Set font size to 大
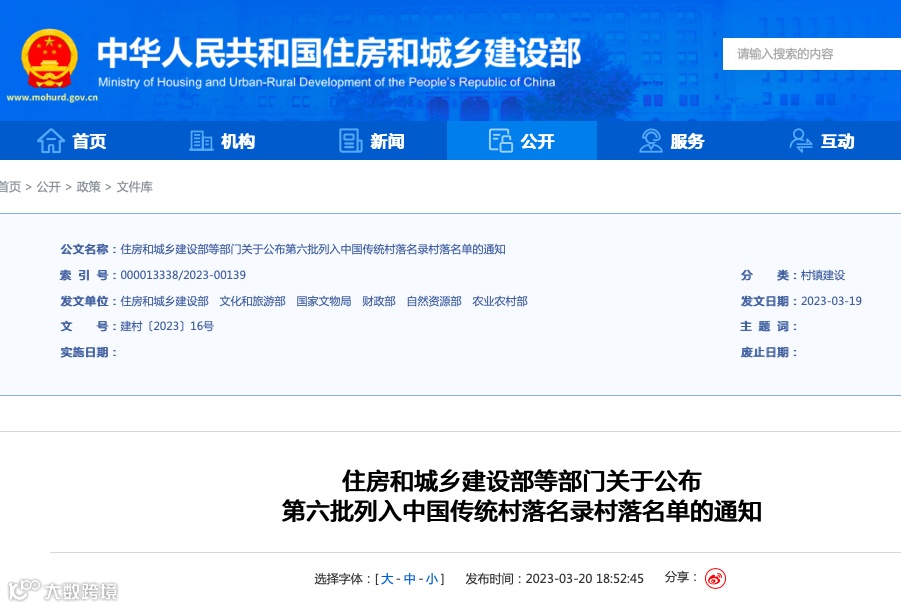The width and height of the screenshot is (901, 608). (x=387, y=579)
